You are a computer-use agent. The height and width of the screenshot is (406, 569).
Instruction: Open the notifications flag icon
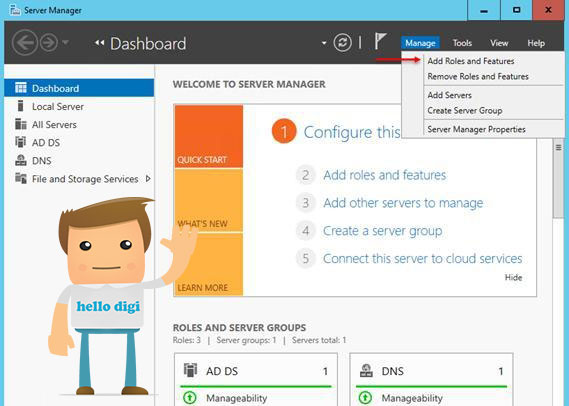380,41
